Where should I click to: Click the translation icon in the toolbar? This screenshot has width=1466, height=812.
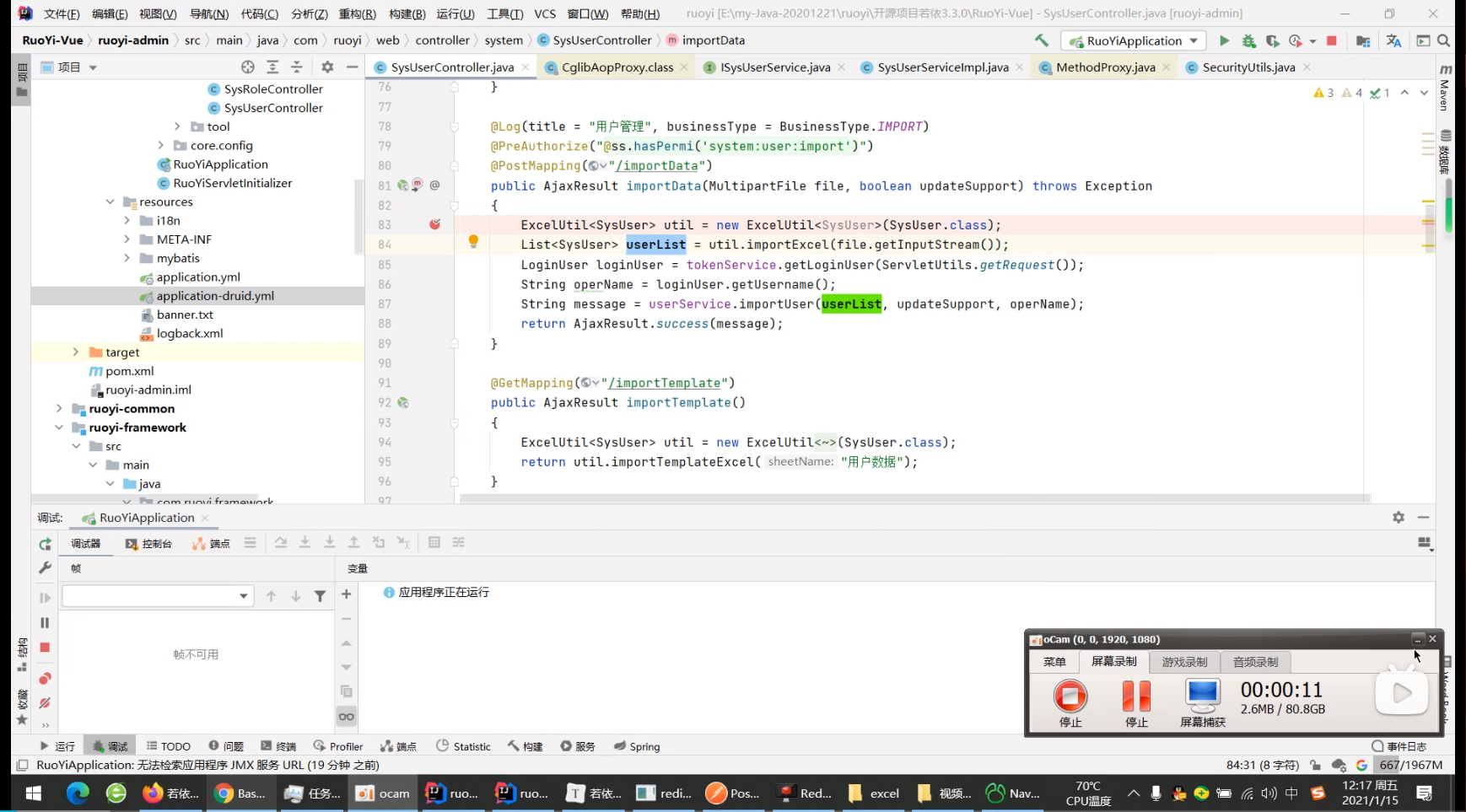pos(1393,40)
